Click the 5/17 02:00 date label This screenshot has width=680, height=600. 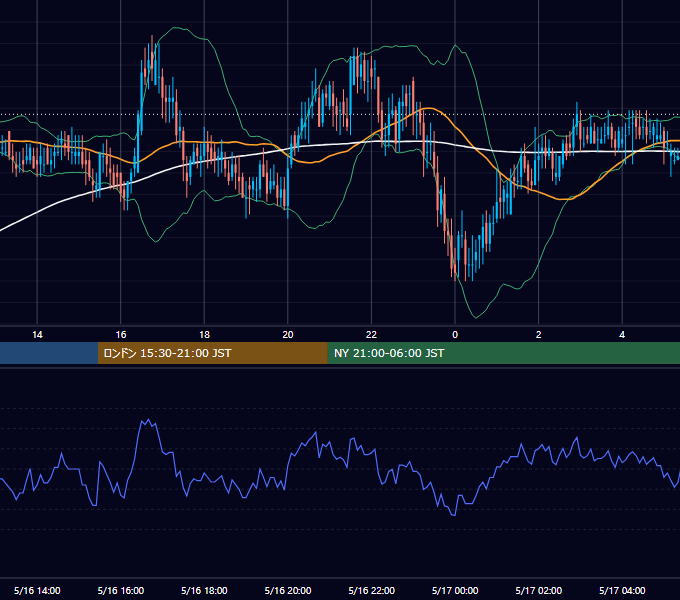click(539, 590)
